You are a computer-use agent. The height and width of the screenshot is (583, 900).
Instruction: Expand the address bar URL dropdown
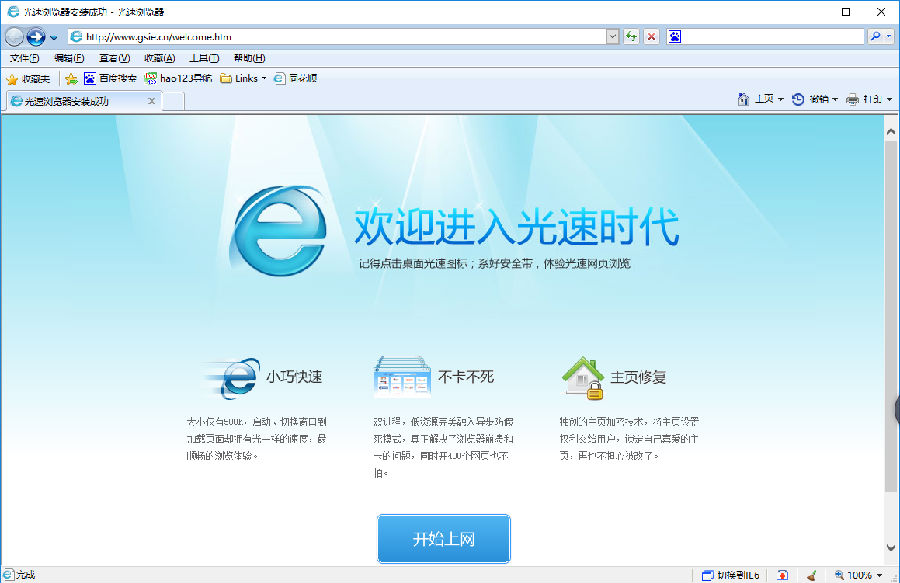613,37
